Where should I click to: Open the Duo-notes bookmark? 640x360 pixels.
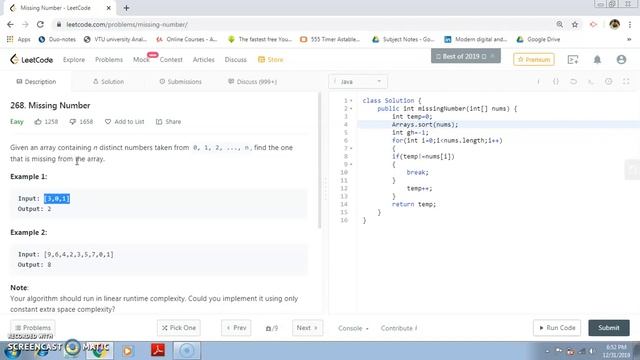57,40
